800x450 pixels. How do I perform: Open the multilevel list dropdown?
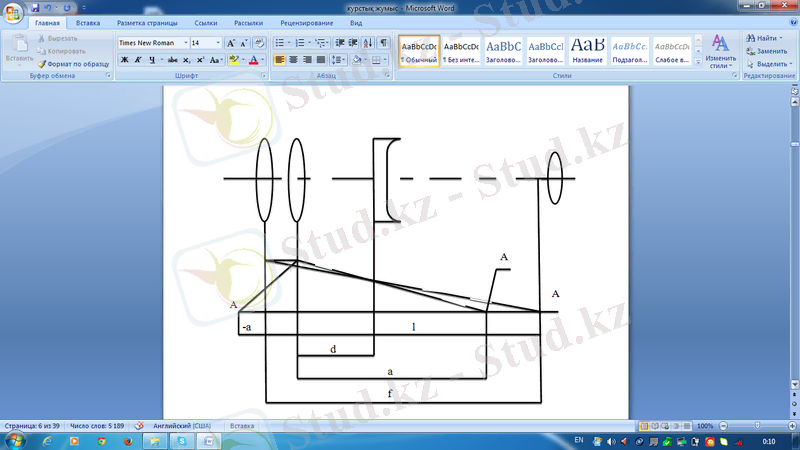[327, 43]
